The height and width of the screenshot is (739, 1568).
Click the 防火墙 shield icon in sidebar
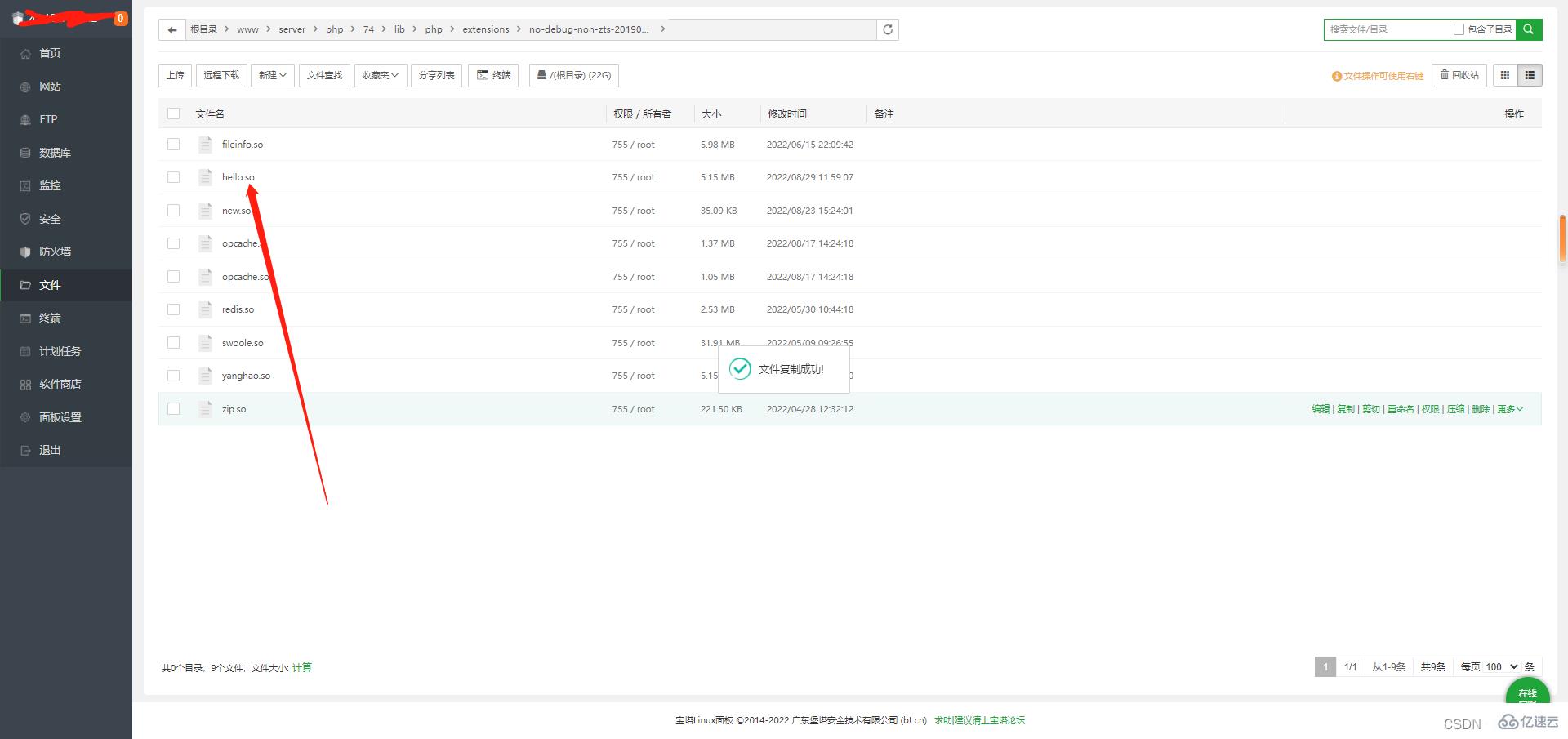coord(25,252)
